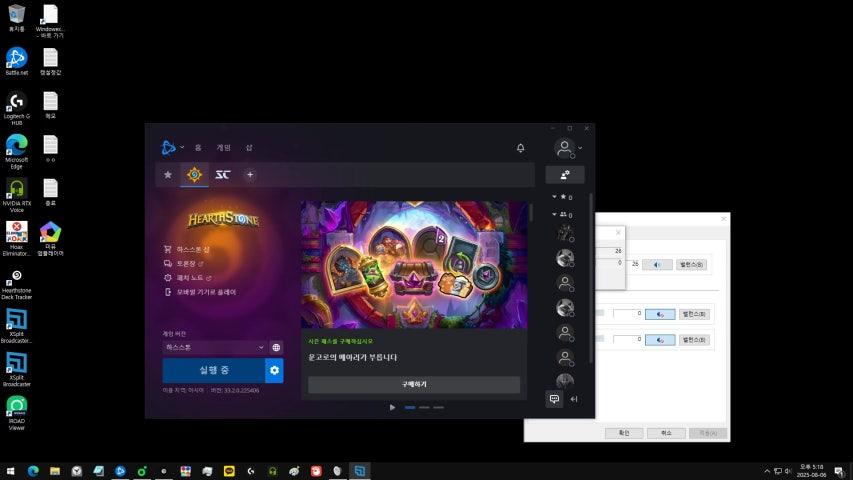
Task: Close the small popup with its X
Action: click(618, 232)
